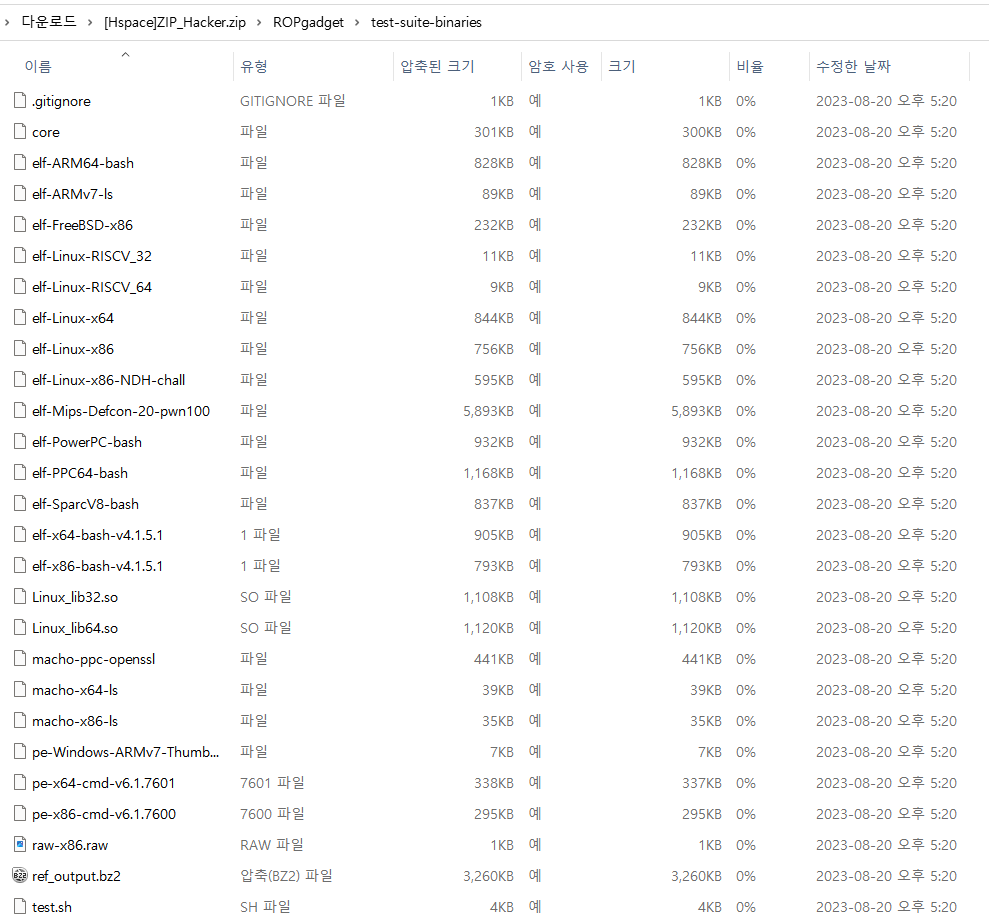
Task: Navigate to [Hspace]ZIP_Hacker.zip in breadcrumb
Action: [175, 22]
